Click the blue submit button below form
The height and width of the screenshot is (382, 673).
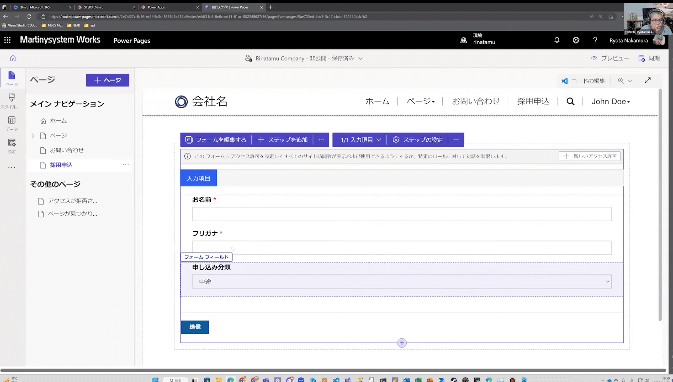pos(195,327)
